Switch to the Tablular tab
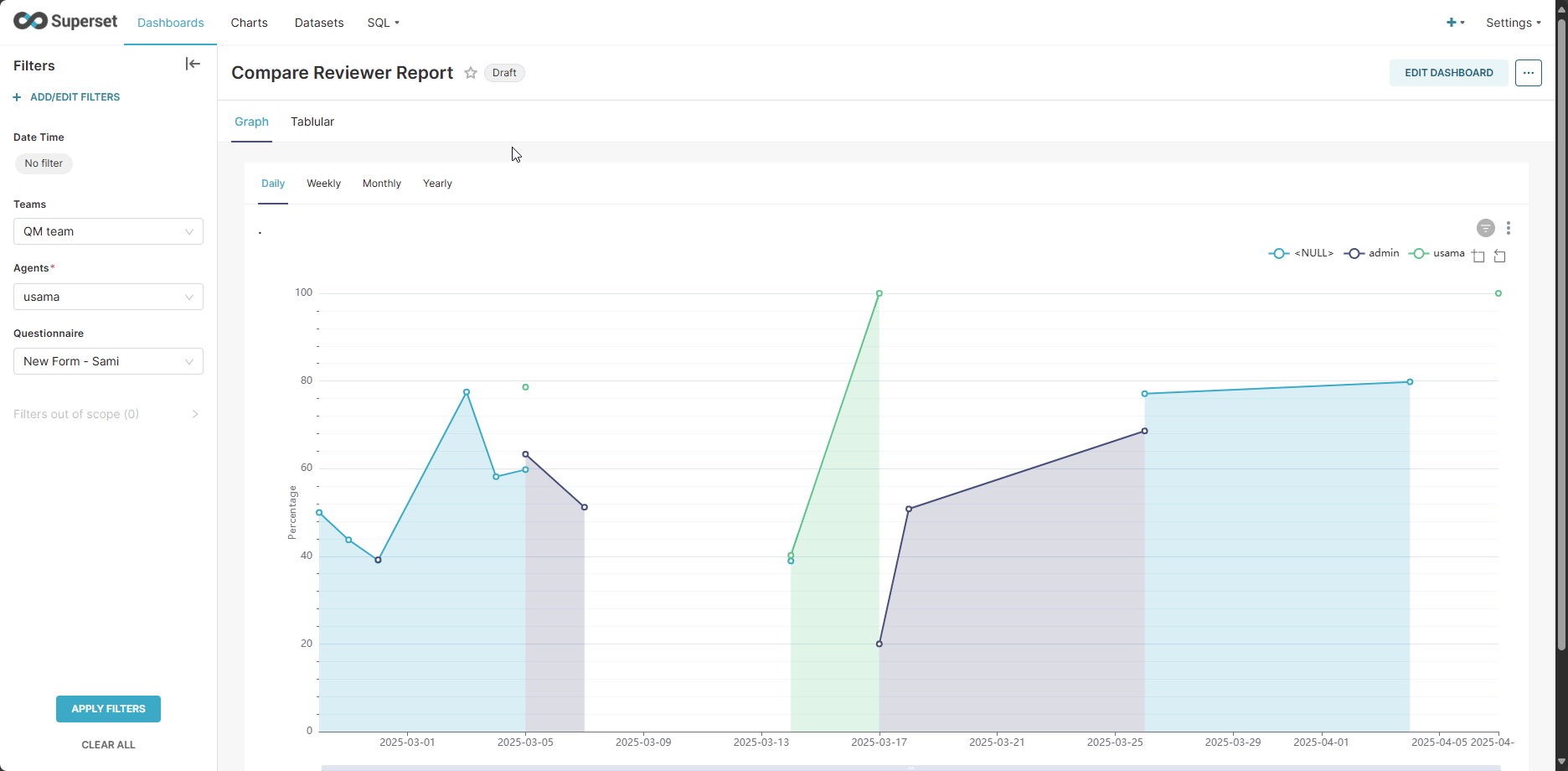The height and width of the screenshot is (771, 1568). (x=312, y=122)
